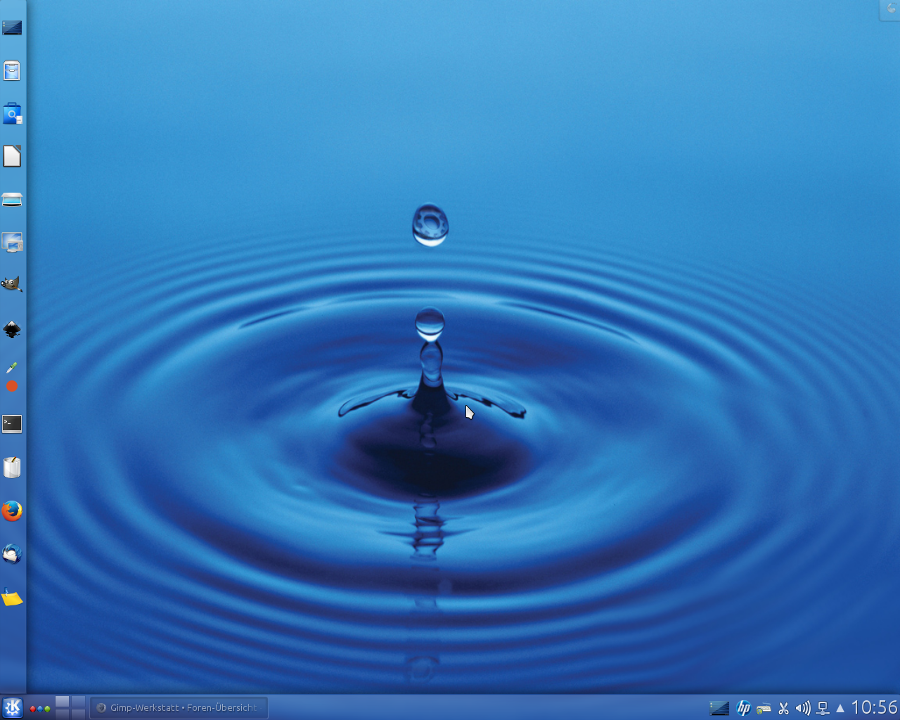
Task: Click the 10:56 digital clock
Action: tap(874, 707)
